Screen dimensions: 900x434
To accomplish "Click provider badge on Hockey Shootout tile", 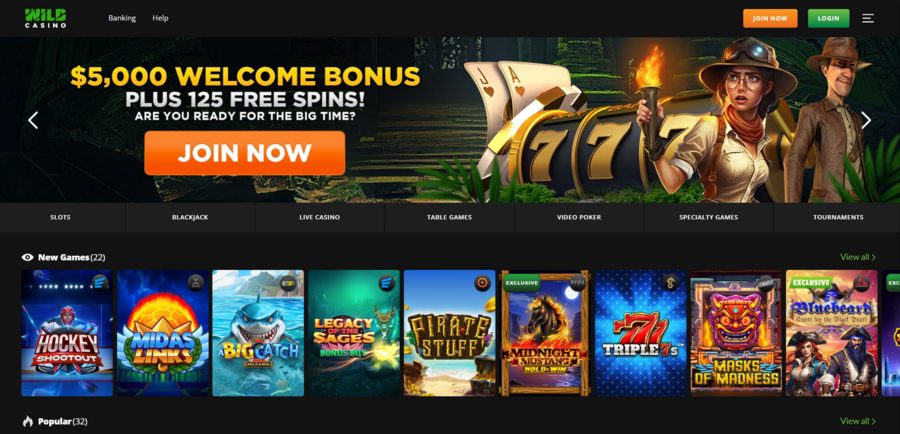I will pos(100,282).
